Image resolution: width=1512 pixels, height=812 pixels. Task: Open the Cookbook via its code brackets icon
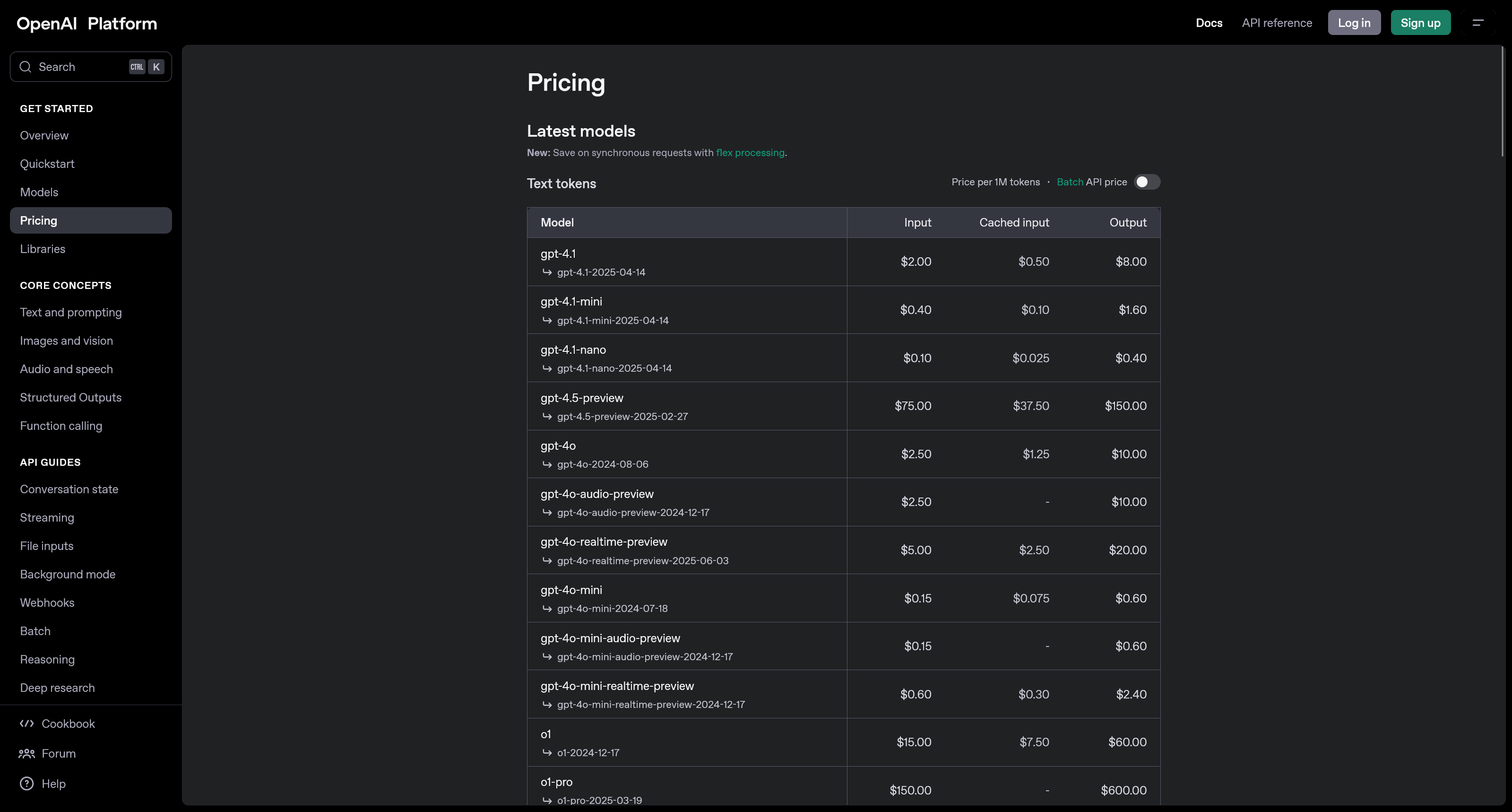coord(26,724)
